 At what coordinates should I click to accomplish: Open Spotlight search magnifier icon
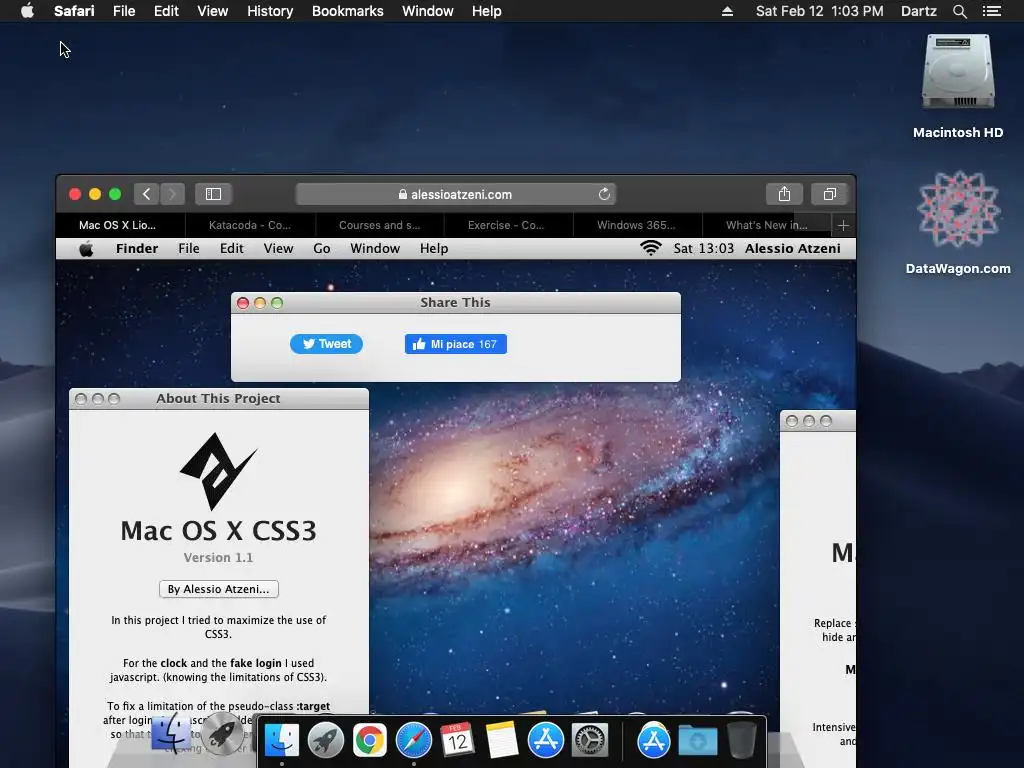959,11
